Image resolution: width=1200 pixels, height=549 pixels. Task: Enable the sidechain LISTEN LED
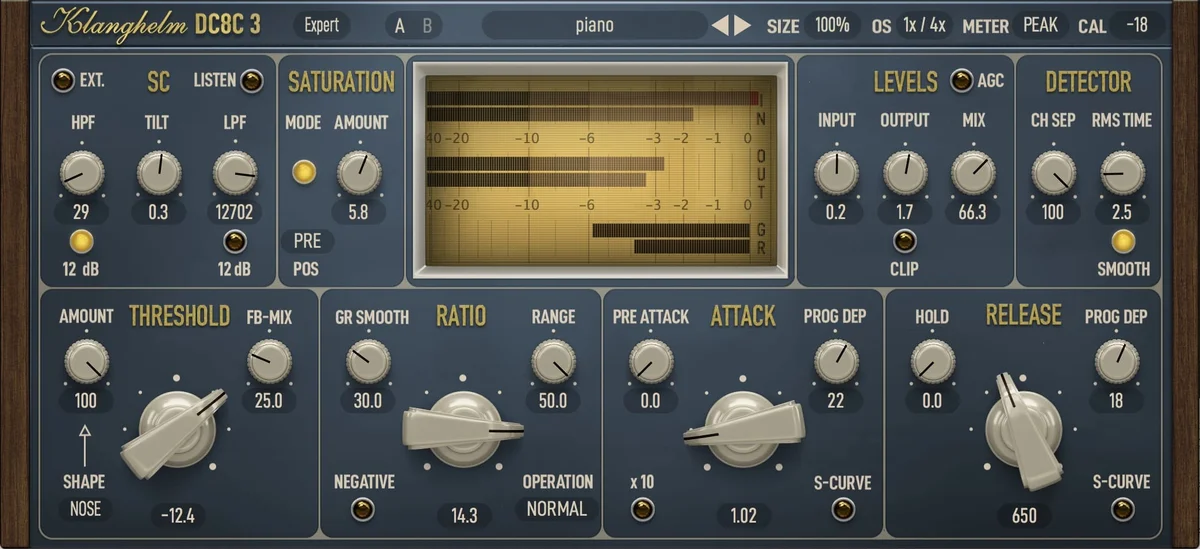pyautogui.click(x=251, y=81)
